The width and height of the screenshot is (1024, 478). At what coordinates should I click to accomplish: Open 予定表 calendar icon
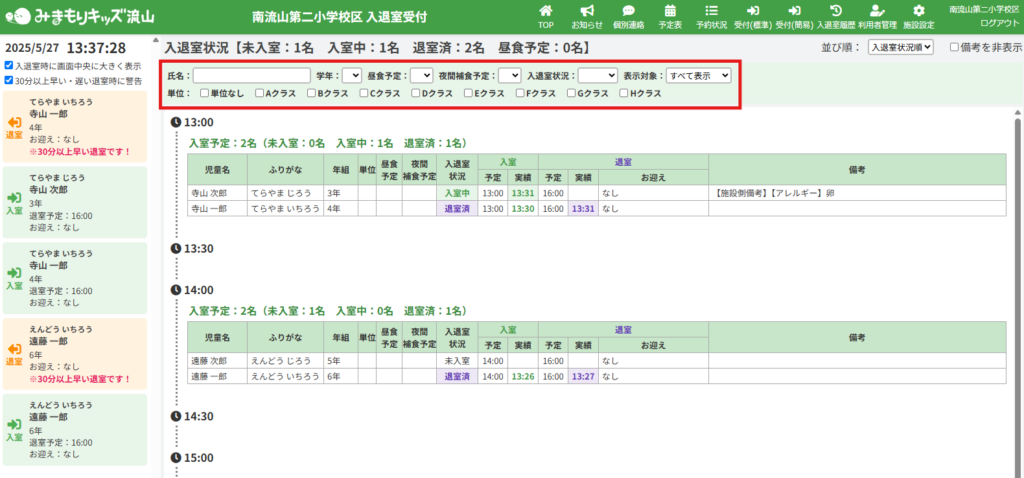[669, 11]
